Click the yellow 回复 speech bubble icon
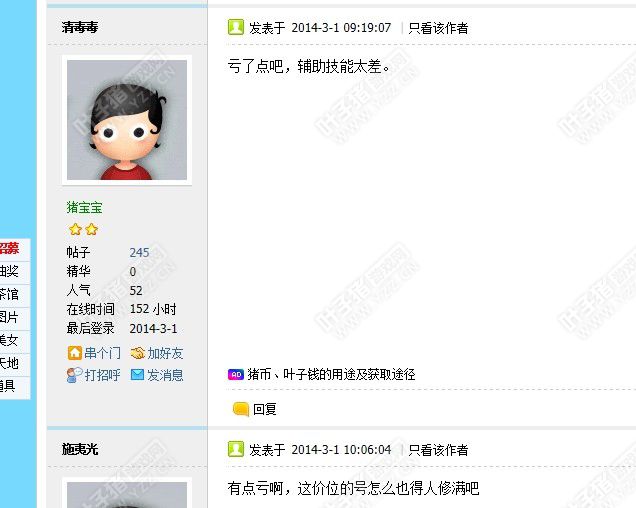Viewport: 636px width, 508px height. pos(241,409)
